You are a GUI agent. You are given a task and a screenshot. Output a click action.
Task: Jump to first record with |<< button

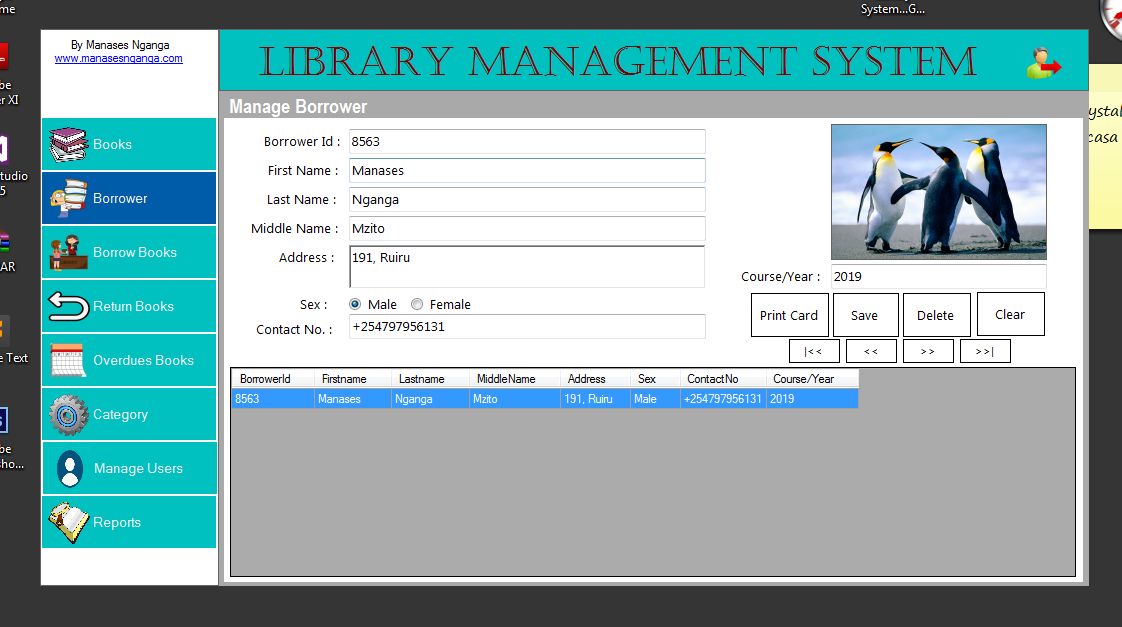pos(813,351)
